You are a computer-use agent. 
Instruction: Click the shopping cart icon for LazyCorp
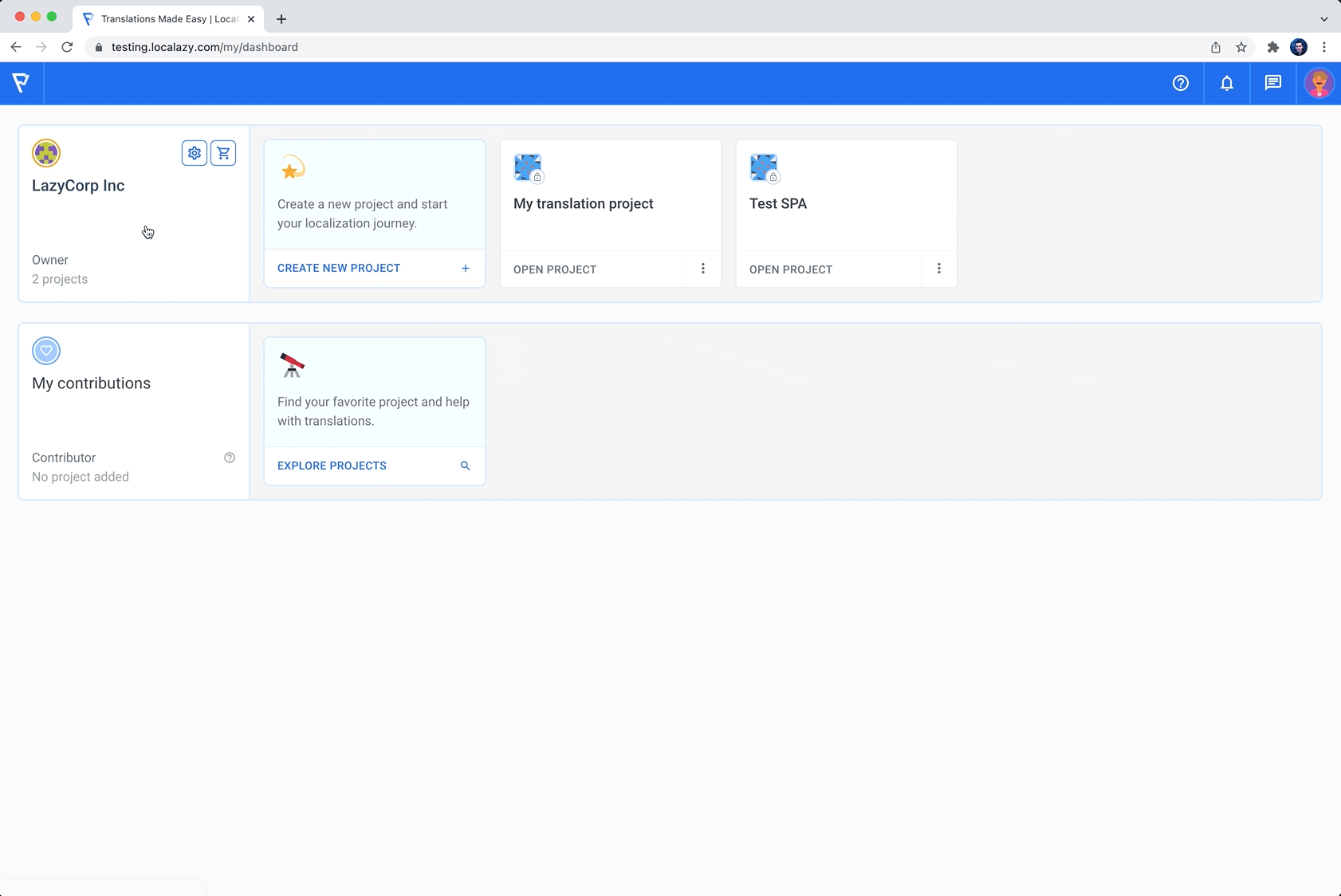(223, 153)
